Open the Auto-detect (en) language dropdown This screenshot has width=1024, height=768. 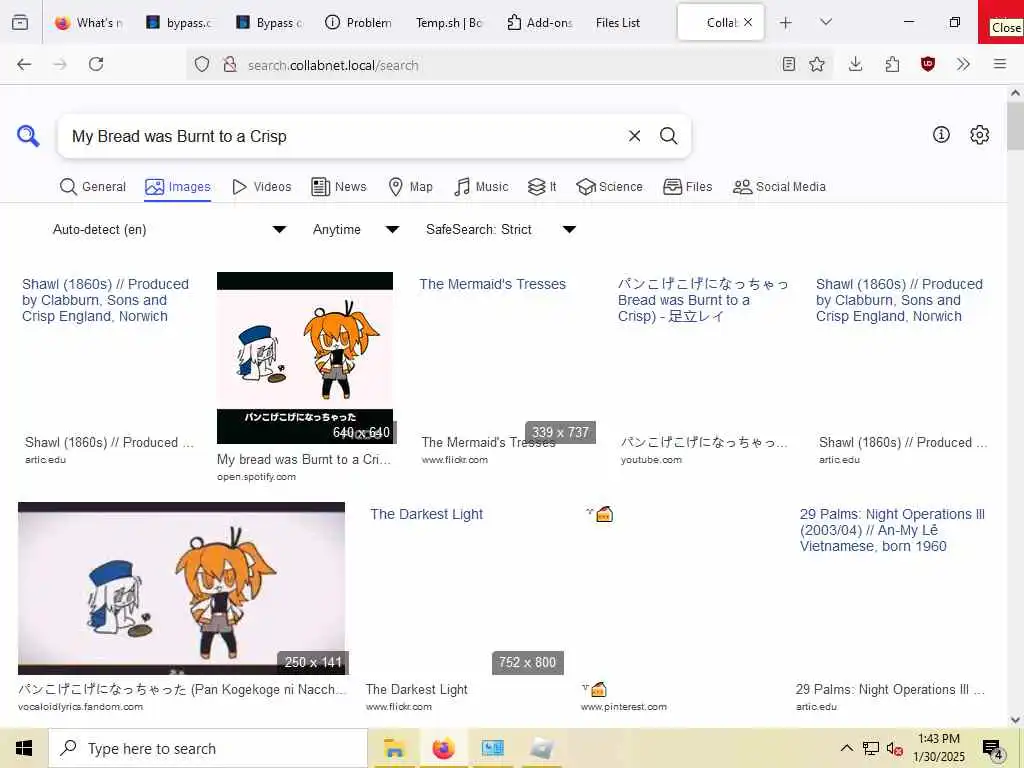(169, 229)
